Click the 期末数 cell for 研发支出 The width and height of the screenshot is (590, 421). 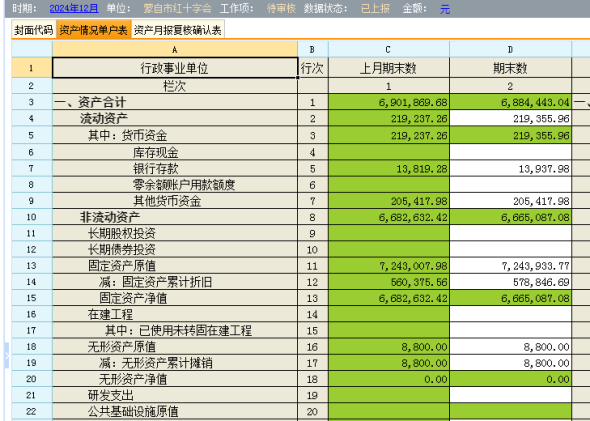point(510,395)
